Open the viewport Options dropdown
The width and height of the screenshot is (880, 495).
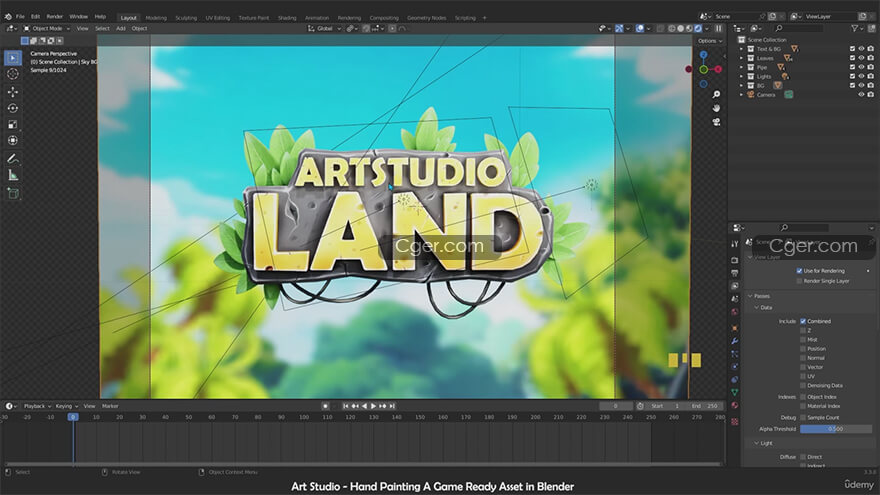coord(710,41)
